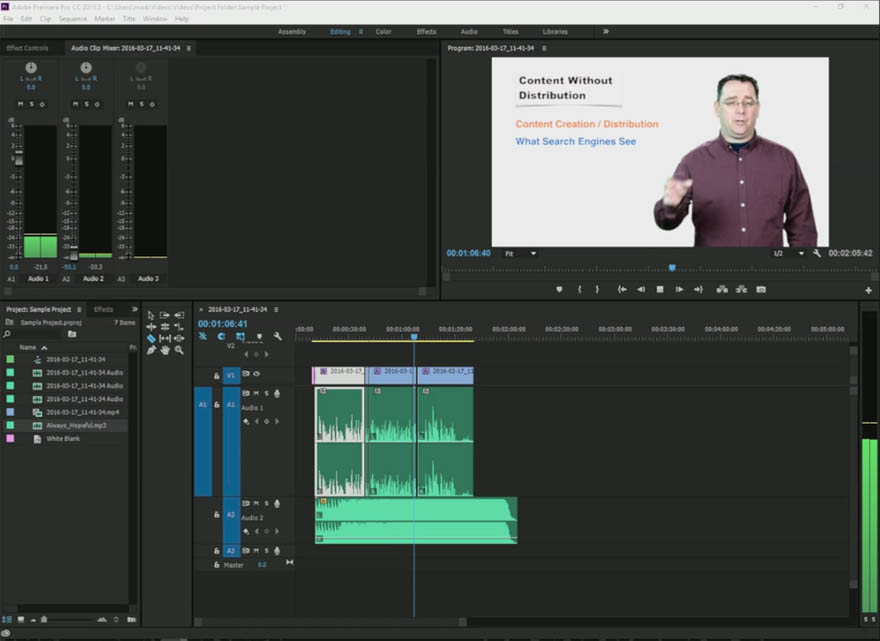Click Mark In button in Program monitor

click(x=580, y=290)
